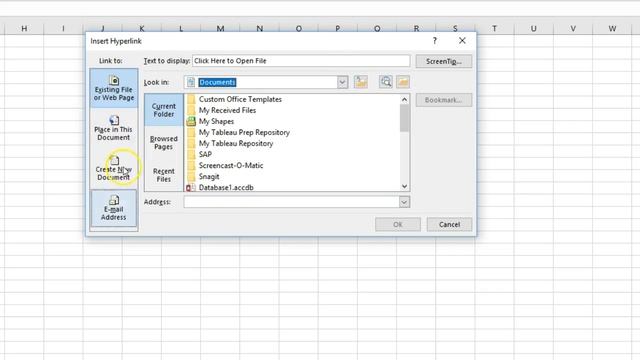Select column I header in Excel
This screenshot has width=640, height=360.
click(x=63, y=29)
